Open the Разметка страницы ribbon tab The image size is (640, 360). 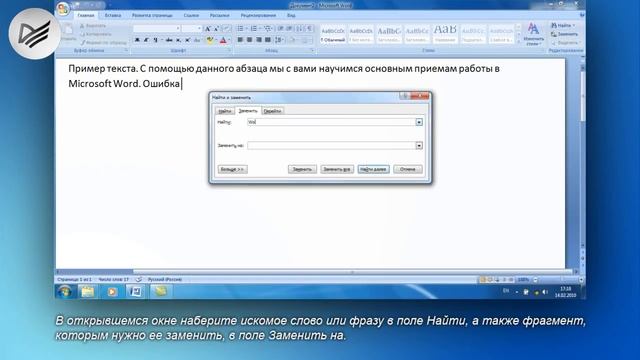[x=152, y=16]
